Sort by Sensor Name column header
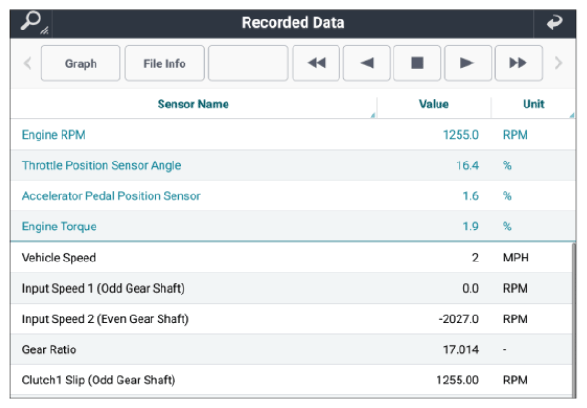Screen dimensions: 587x408 [193, 104]
